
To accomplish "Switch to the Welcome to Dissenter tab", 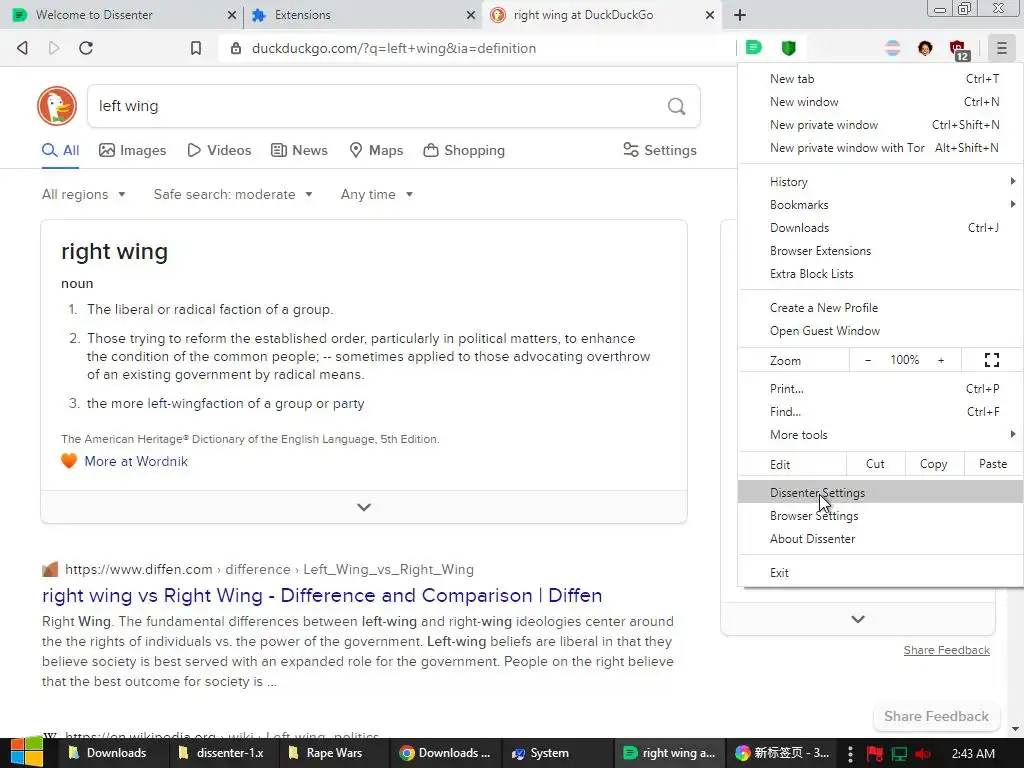I will 120,14.
